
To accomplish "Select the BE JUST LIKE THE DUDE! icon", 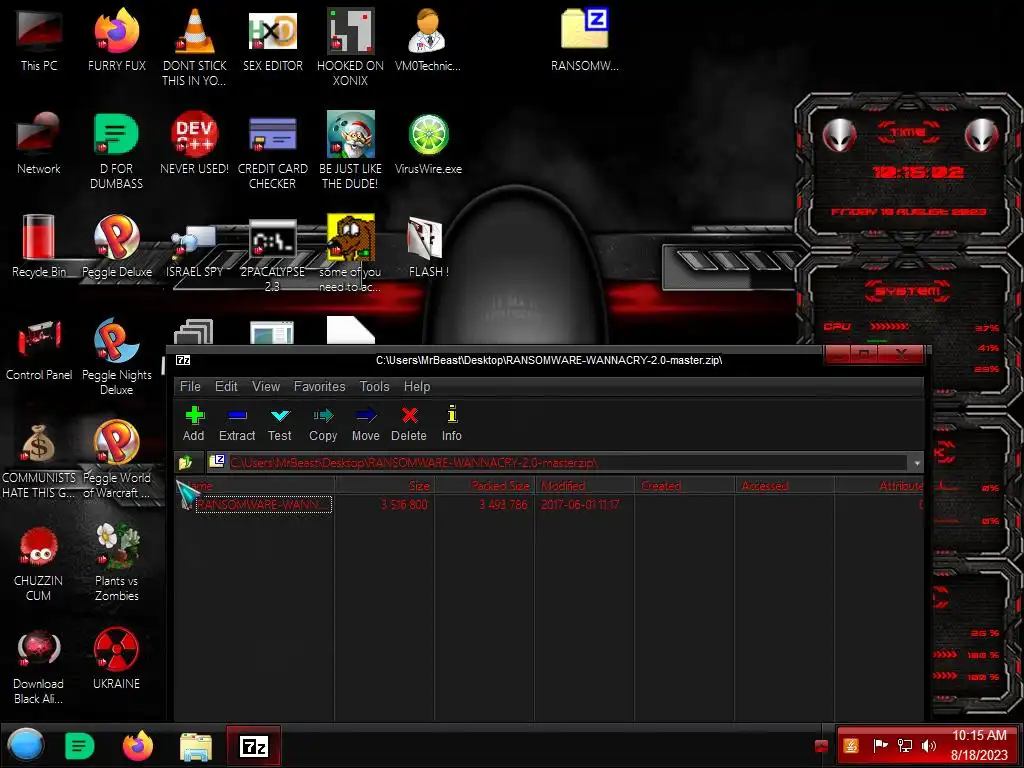I will click(351, 150).
